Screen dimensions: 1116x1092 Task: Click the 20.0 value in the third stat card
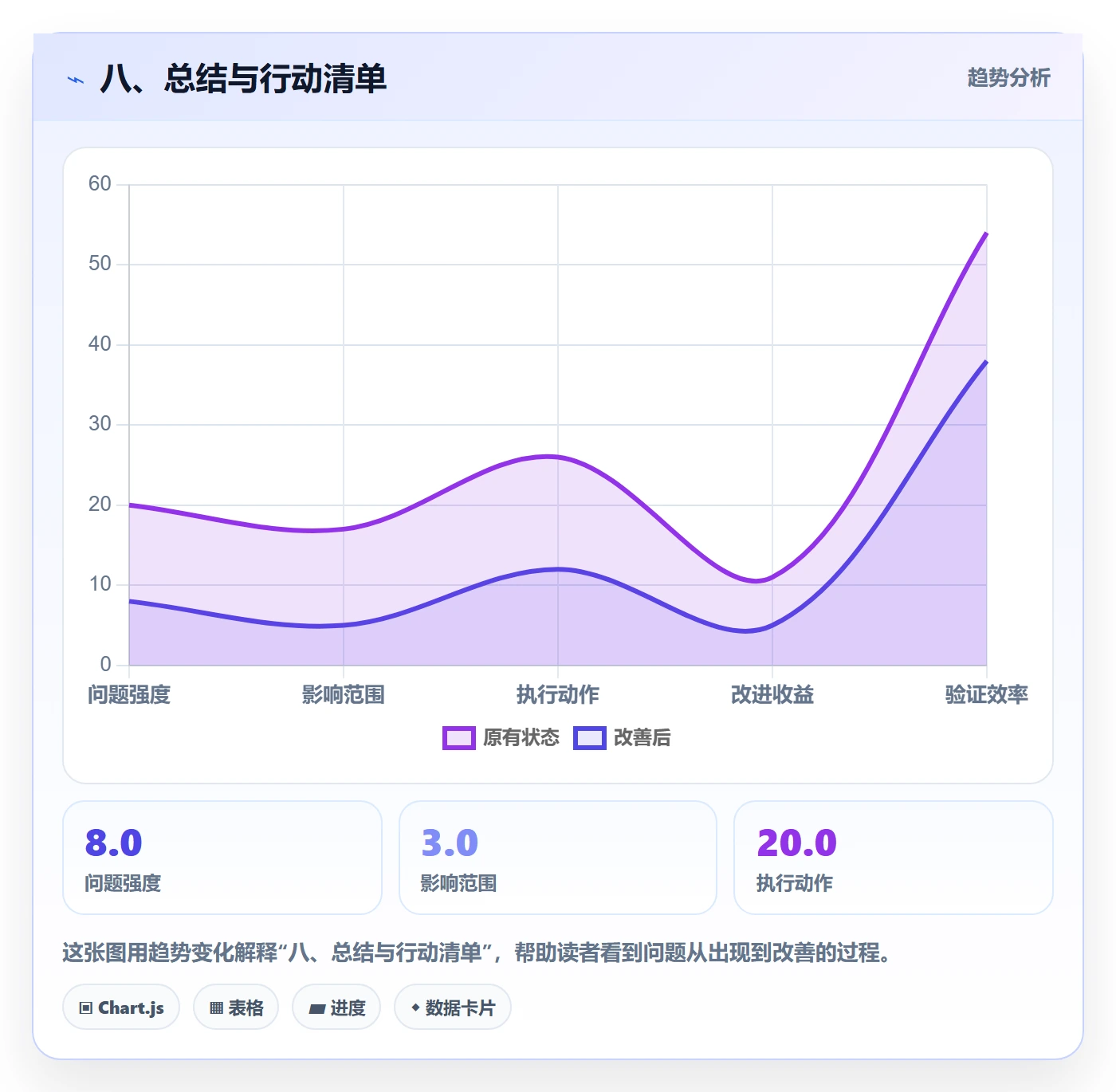point(797,843)
